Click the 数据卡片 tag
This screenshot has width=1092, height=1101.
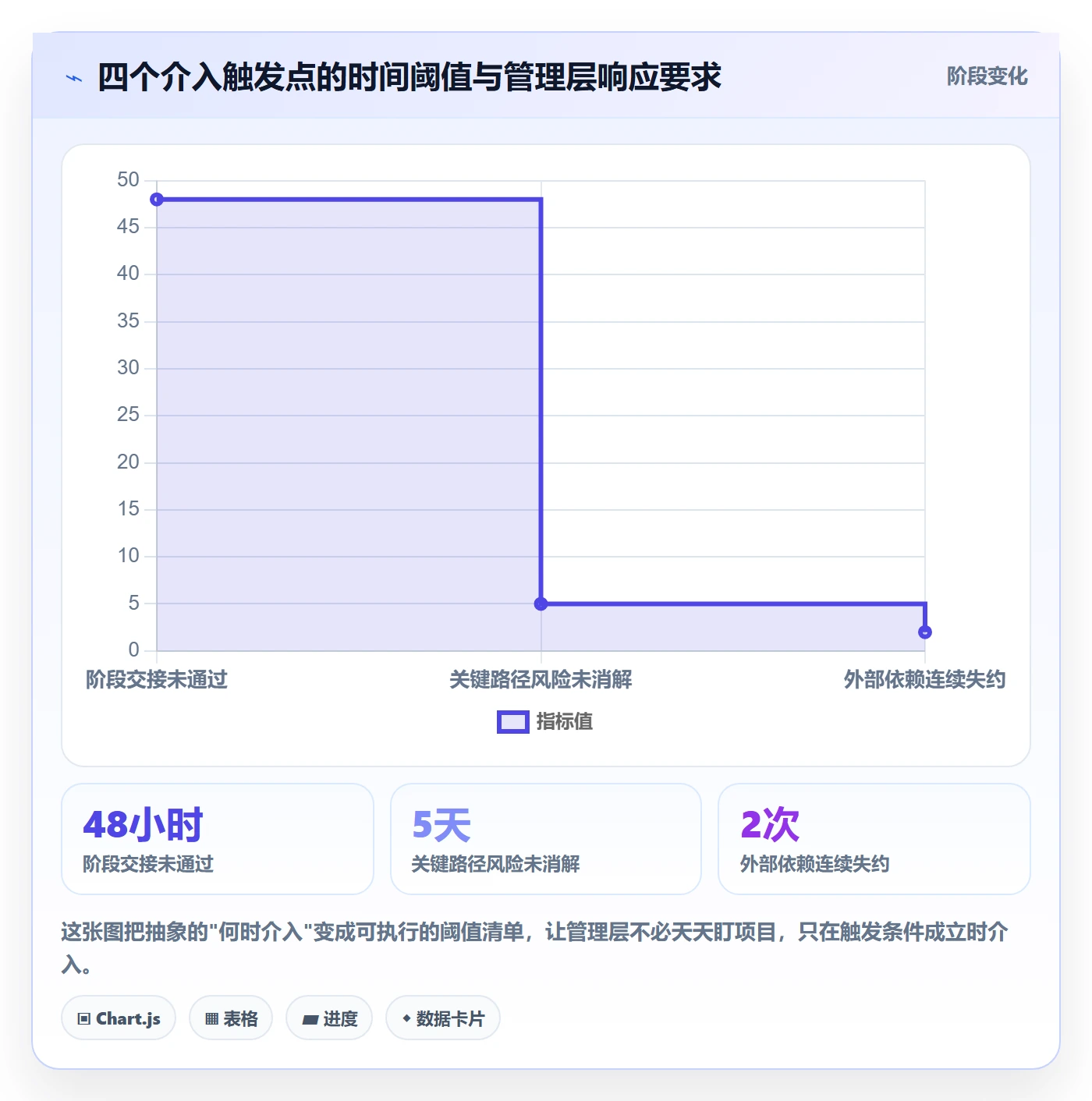443,1018
